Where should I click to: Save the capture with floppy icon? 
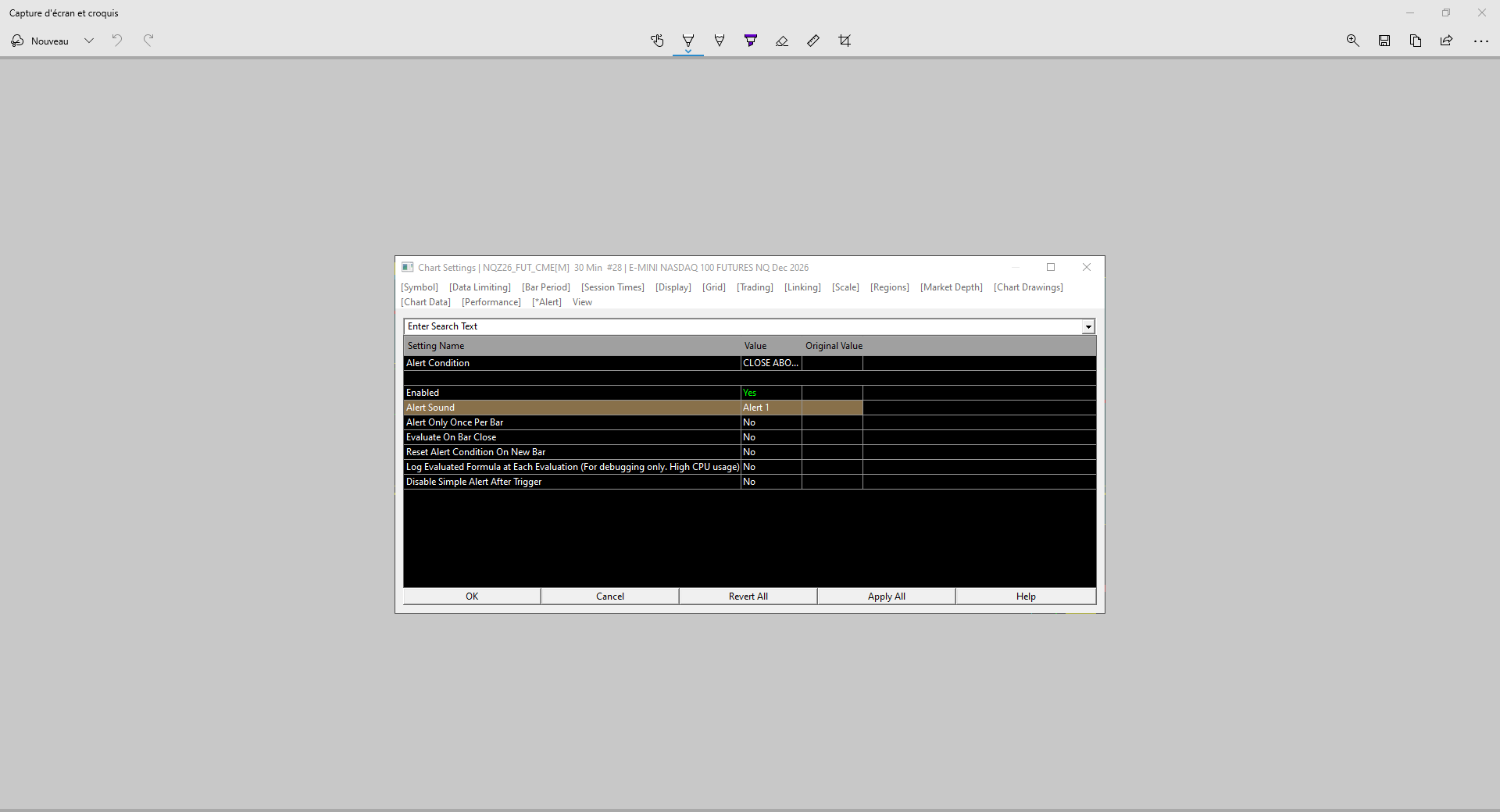tap(1384, 41)
